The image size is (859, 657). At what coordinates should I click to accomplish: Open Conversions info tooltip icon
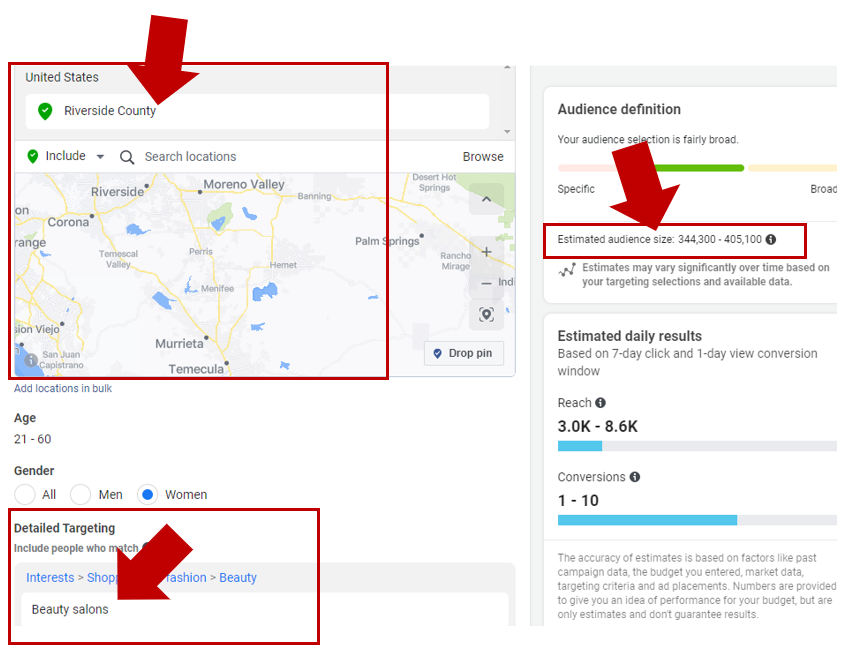tap(634, 477)
